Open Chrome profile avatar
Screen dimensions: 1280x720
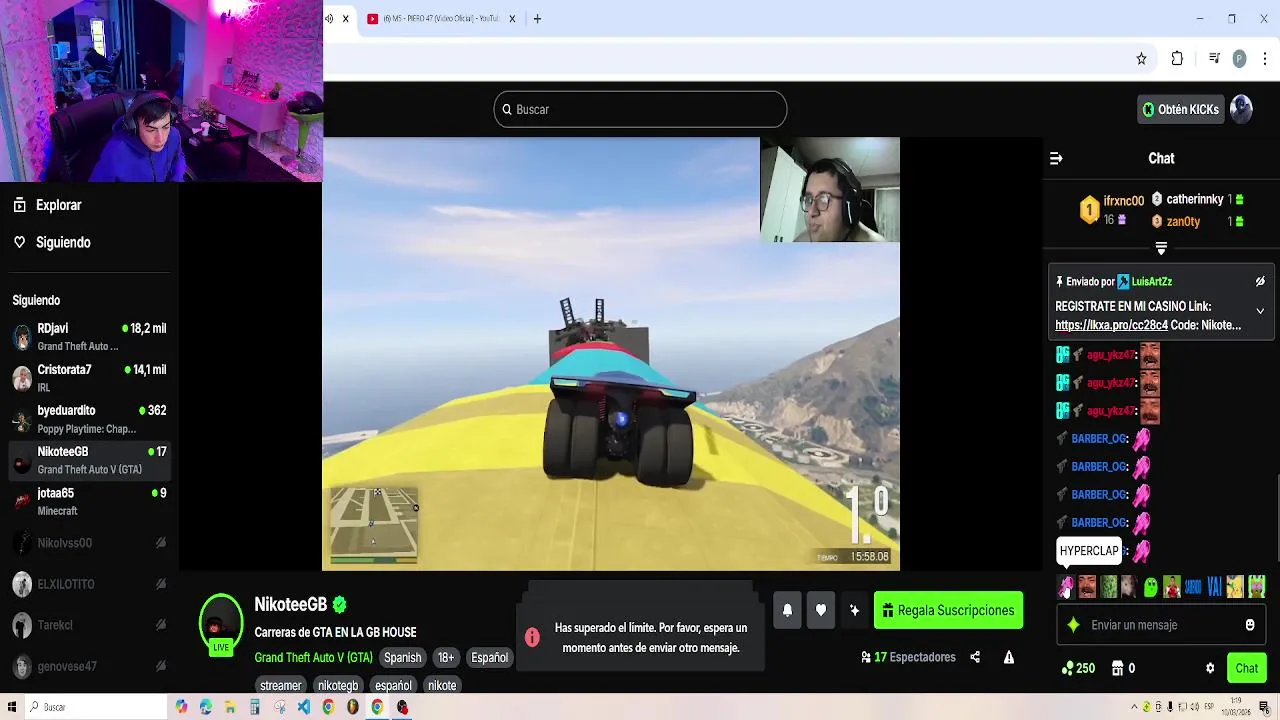coord(1239,59)
